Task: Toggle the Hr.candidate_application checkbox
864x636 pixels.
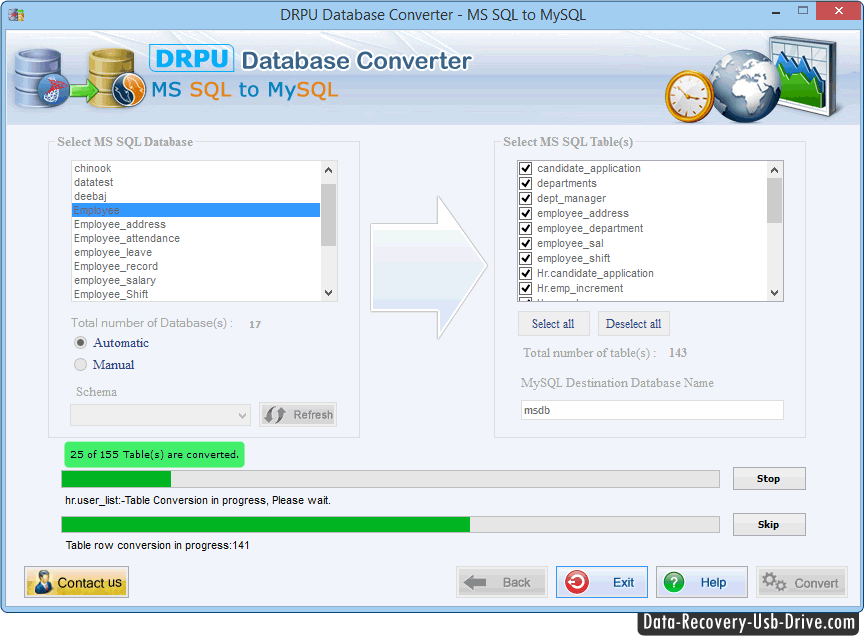Action: click(x=526, y=273)
